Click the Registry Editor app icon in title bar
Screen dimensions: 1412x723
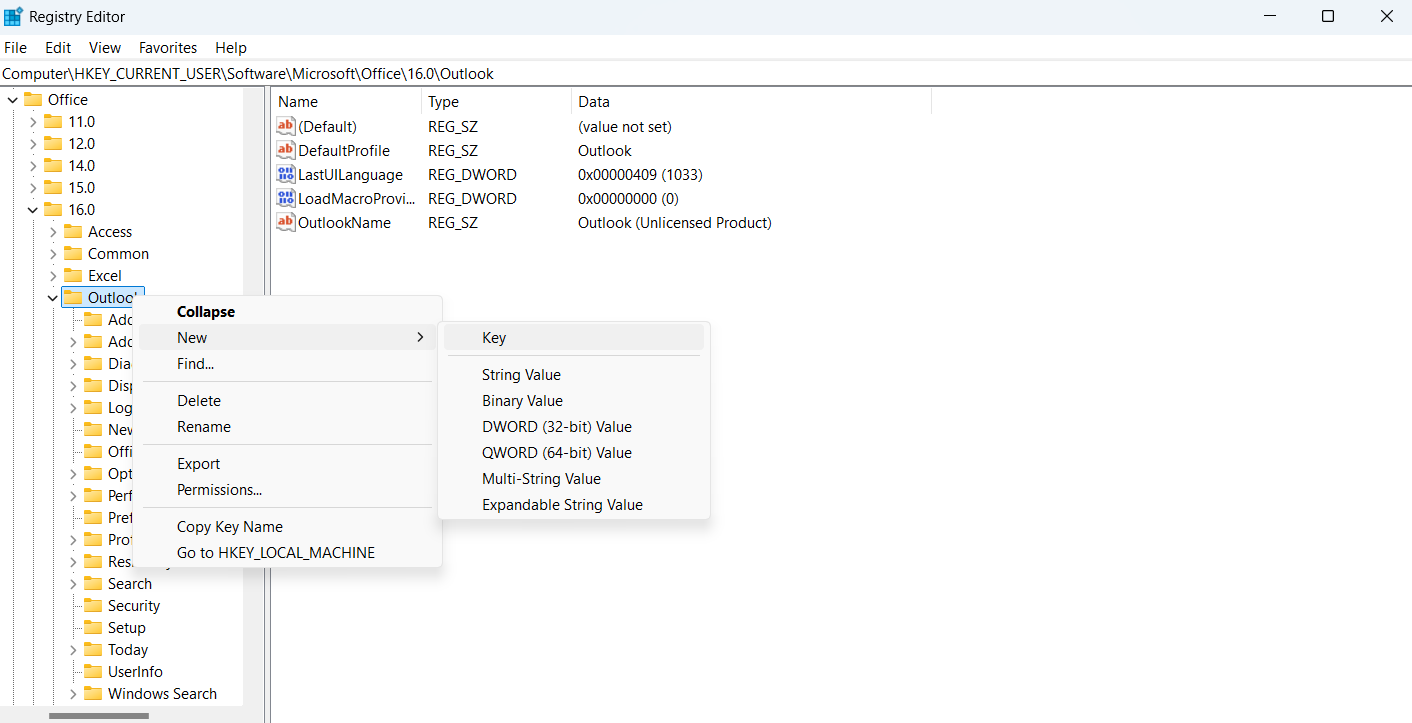click(x=13, y=17)
